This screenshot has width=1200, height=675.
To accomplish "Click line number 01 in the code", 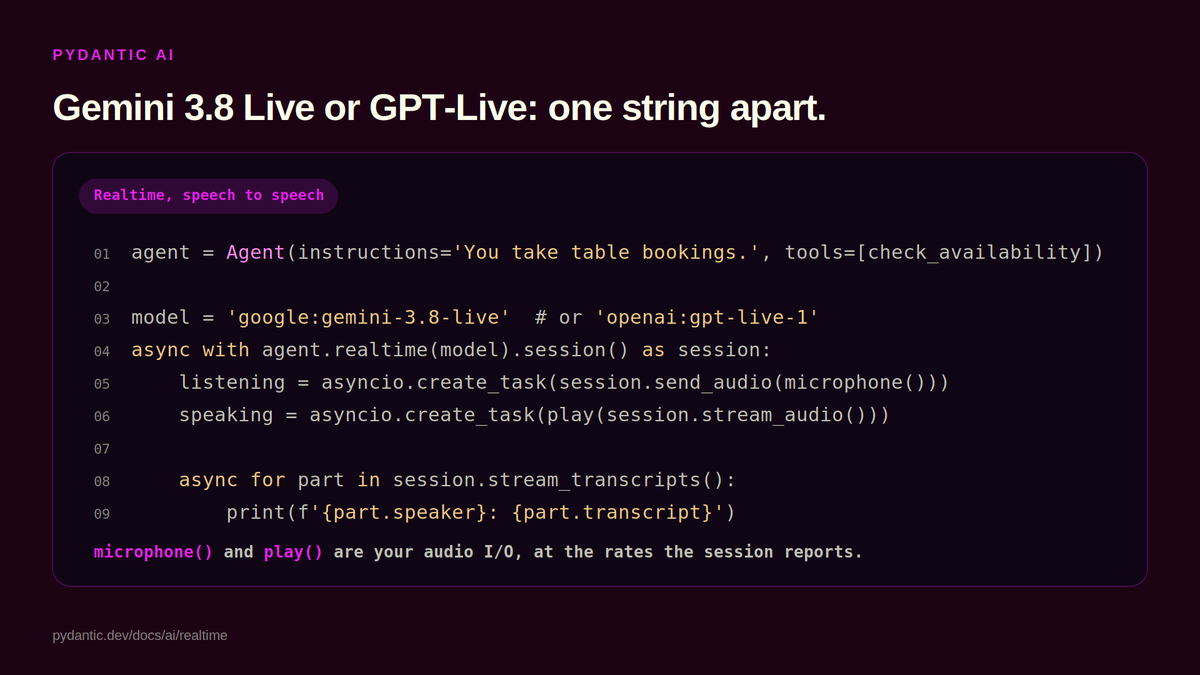I will point(102,254).
